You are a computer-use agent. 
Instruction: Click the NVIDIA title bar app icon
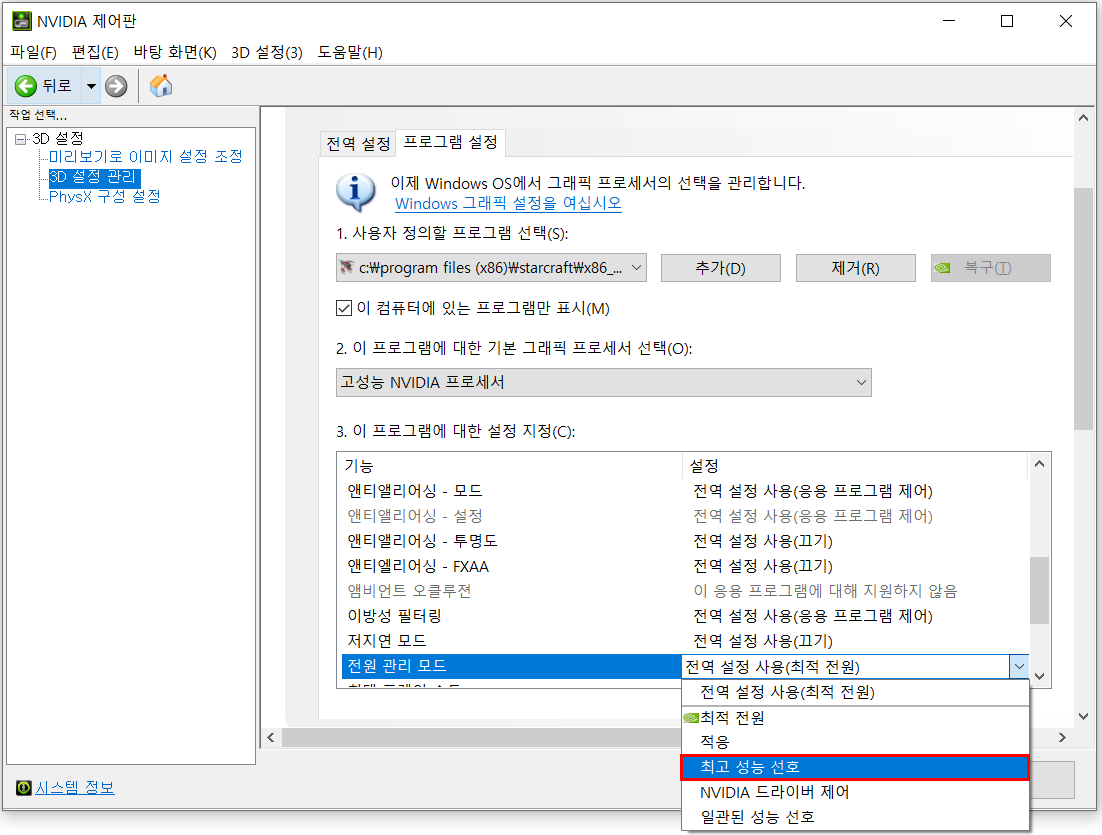click(22, 21)
